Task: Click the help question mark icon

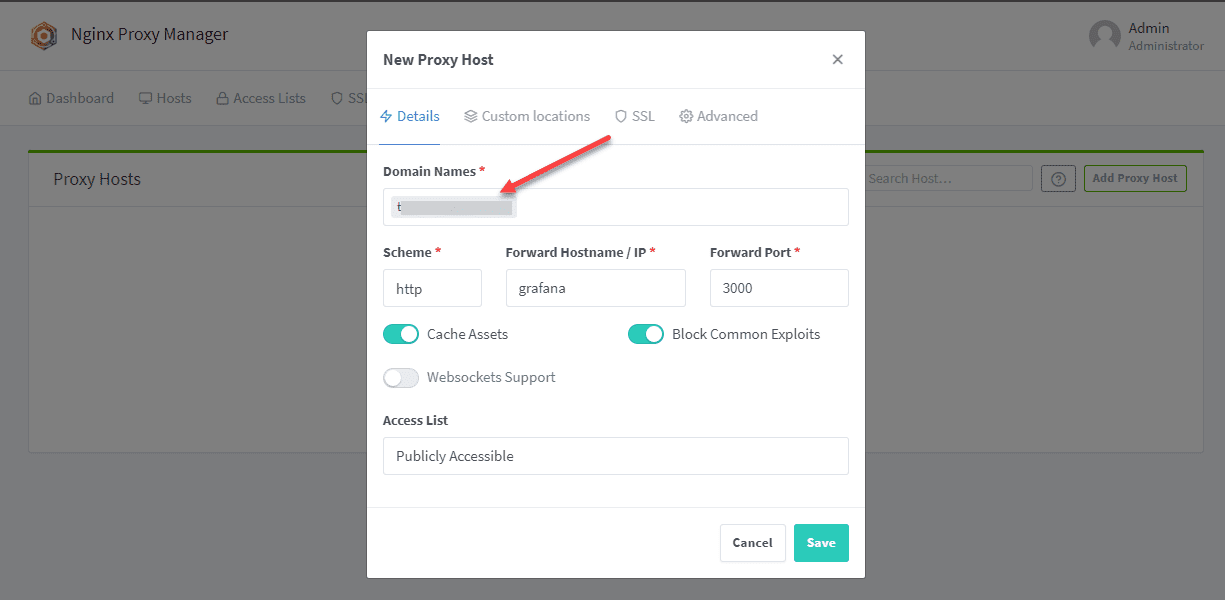Action: (x=1058, y=179)
